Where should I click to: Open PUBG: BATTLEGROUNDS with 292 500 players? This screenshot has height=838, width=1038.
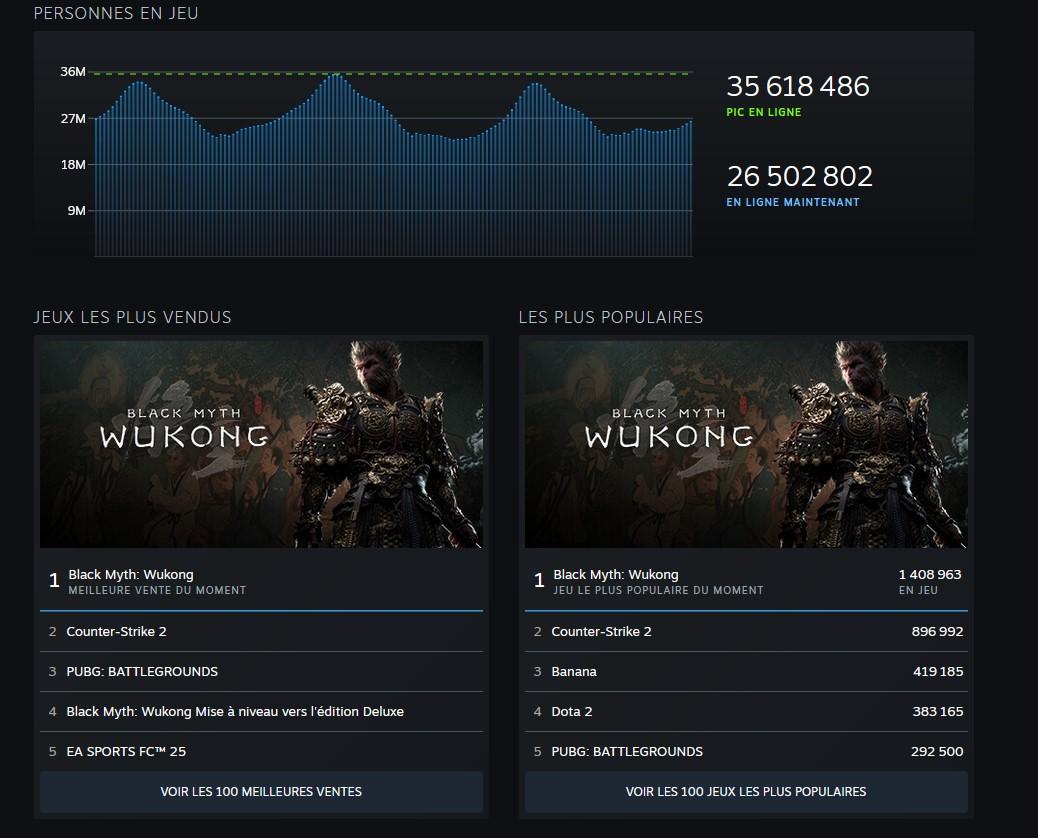click(746, 751)
